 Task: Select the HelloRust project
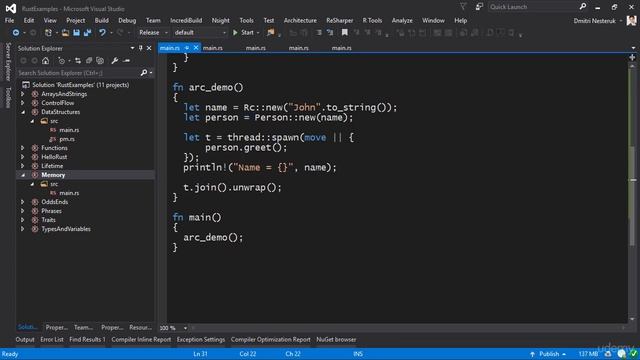(54, 157)
